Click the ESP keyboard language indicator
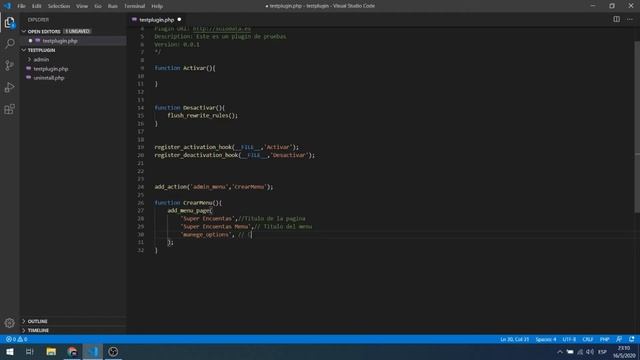This screenshot has height=360, width=640. tap(602, 352)
